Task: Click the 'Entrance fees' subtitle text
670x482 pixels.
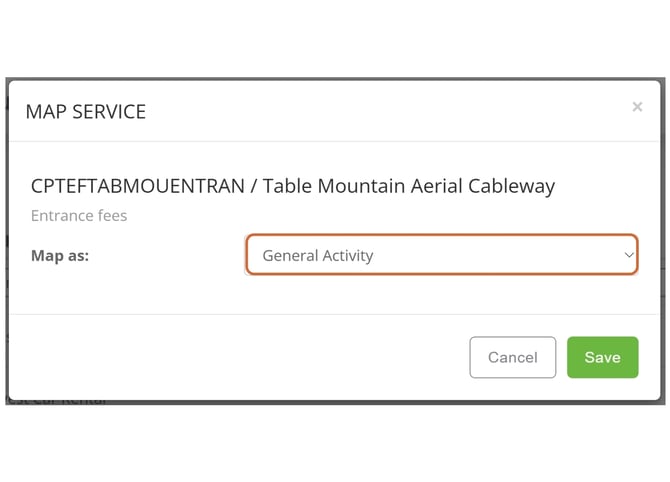Action: click(x=79, y=215)
